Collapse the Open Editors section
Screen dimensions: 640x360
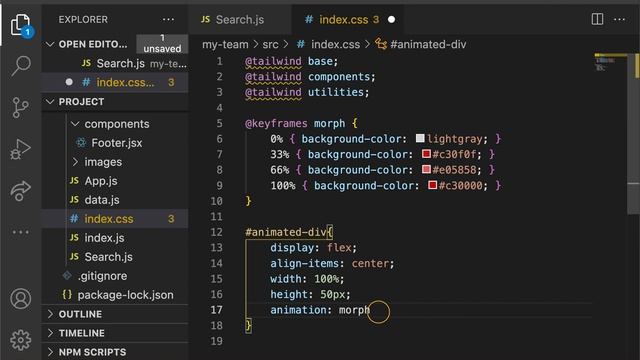click(x=50, y=44)
